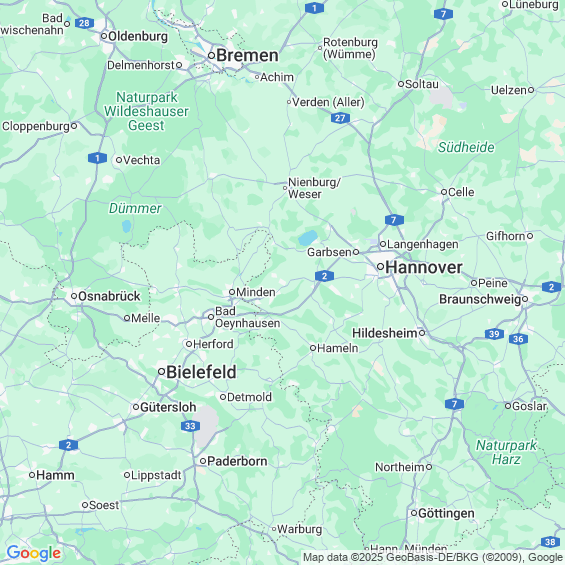Click the A39 highway shield
This screenshot has height=565, width=565.
click(x=494, y=334)
